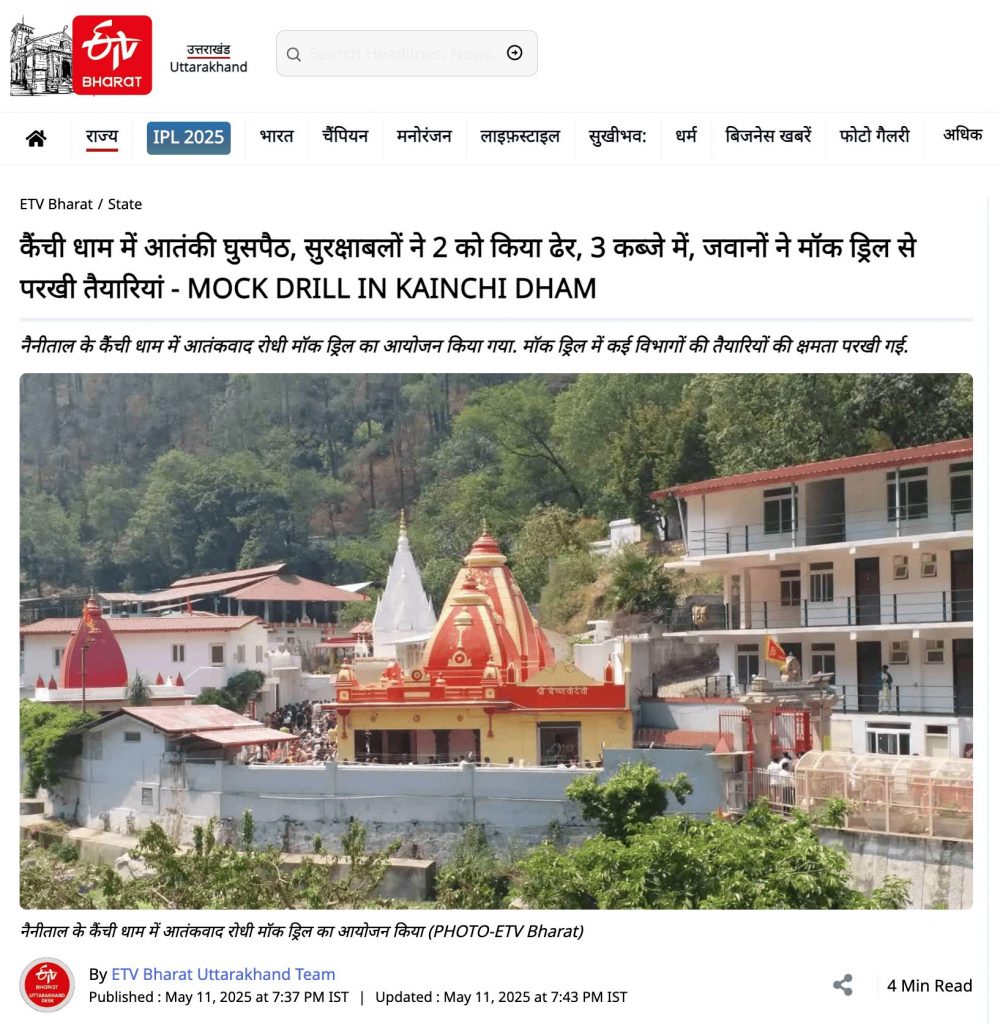Select the धर्म menu item
The width and height of the screenshot is (1000, 1024).
click(x=686, y=136)
